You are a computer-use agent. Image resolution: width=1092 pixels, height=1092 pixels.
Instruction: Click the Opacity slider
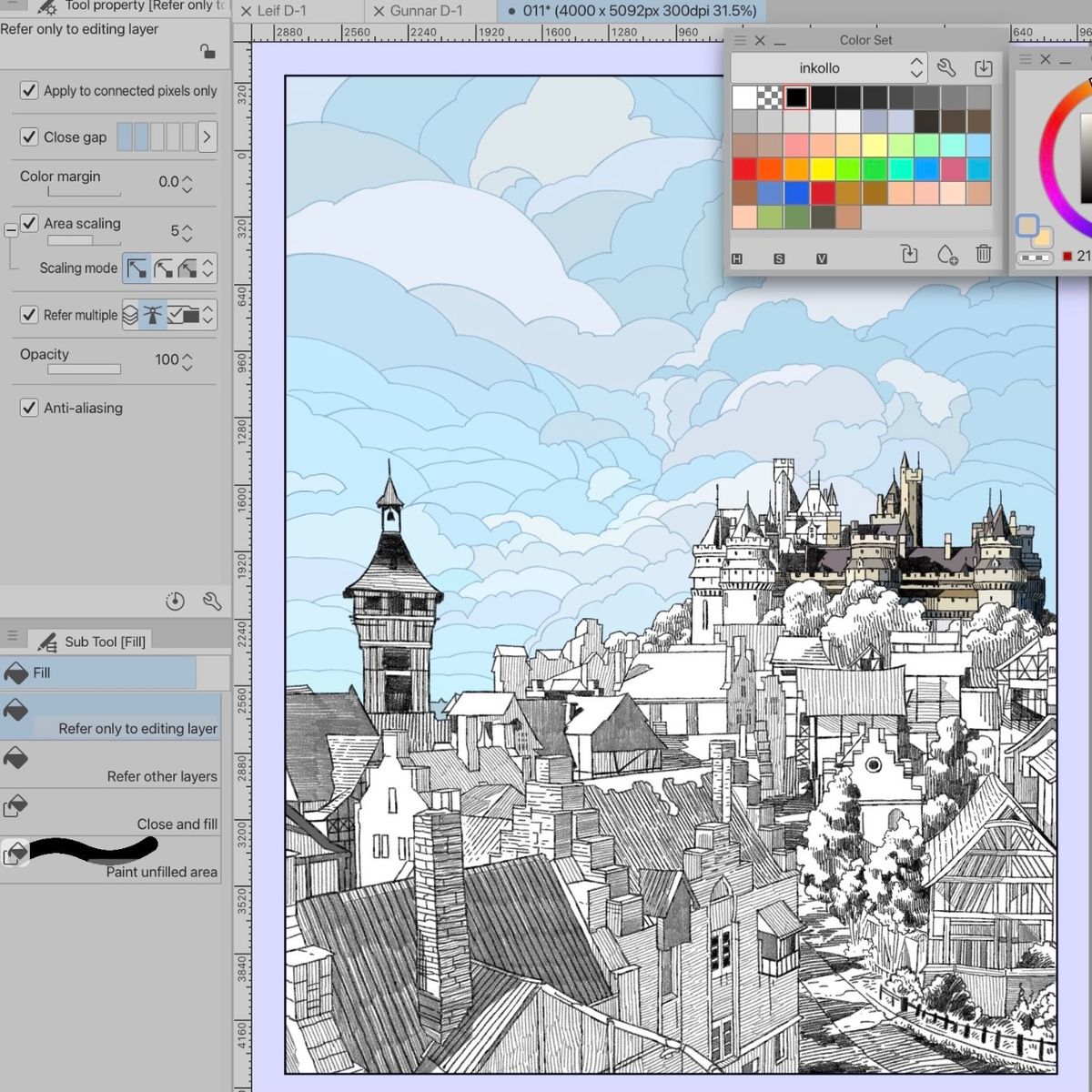tap(85, 369)
